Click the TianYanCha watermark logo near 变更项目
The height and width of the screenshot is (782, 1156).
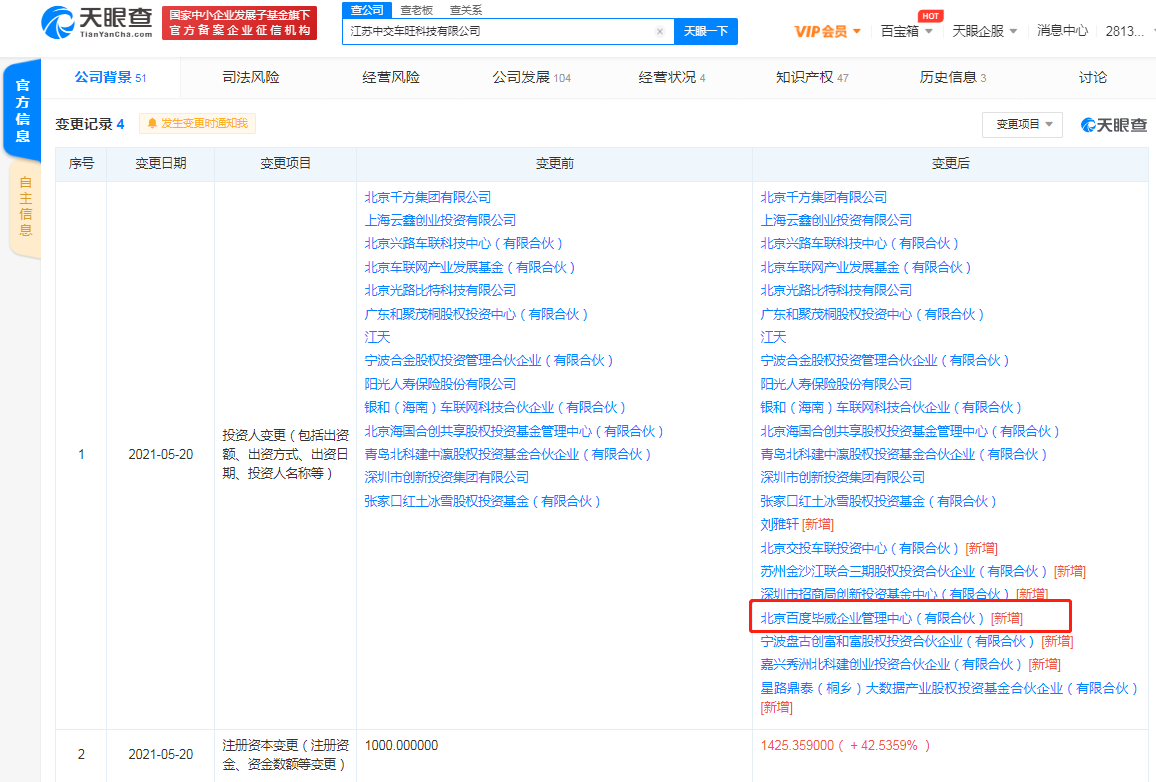[x=1113, y=124]
